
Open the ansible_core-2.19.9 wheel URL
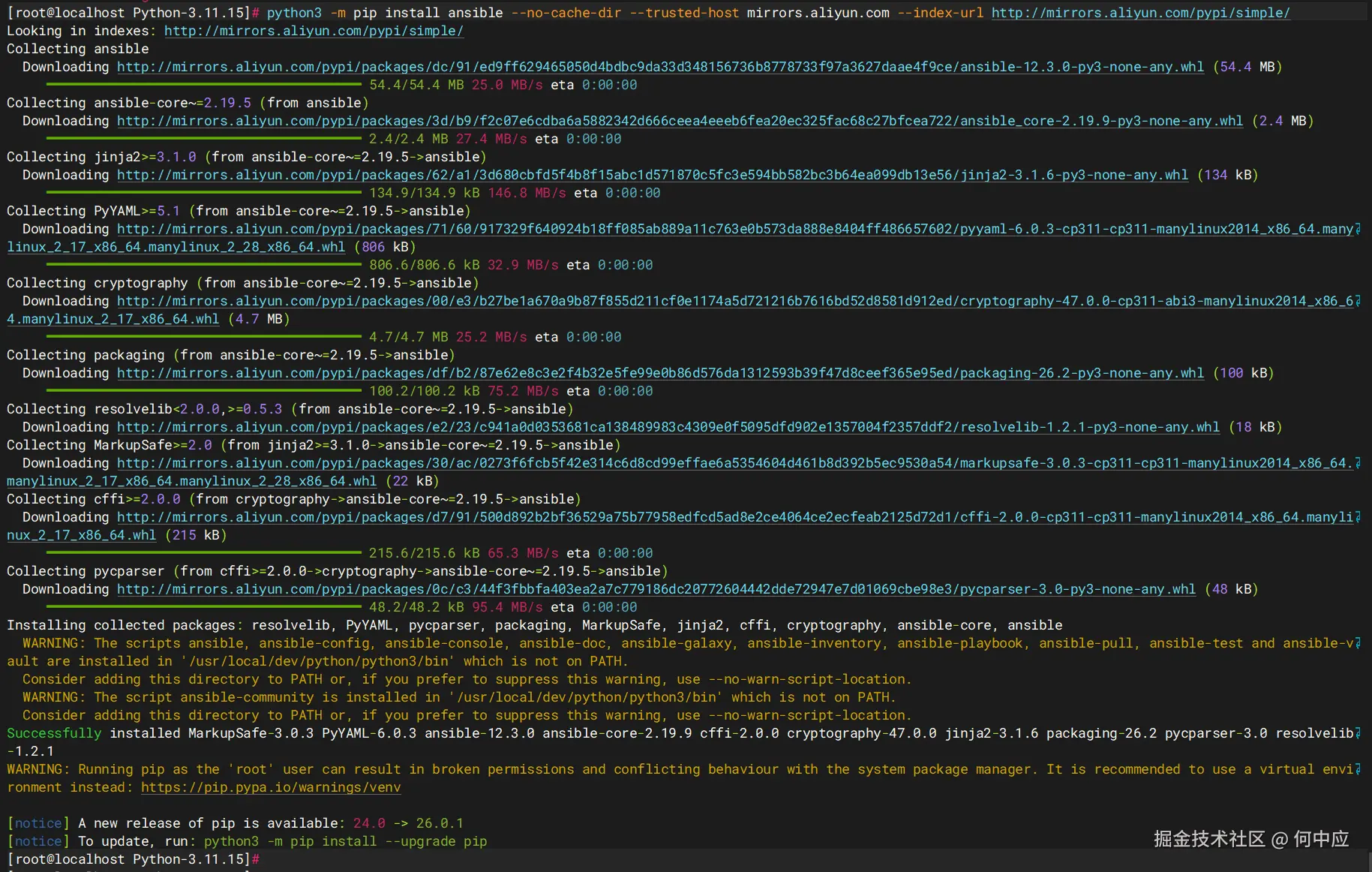pos(680,121)
